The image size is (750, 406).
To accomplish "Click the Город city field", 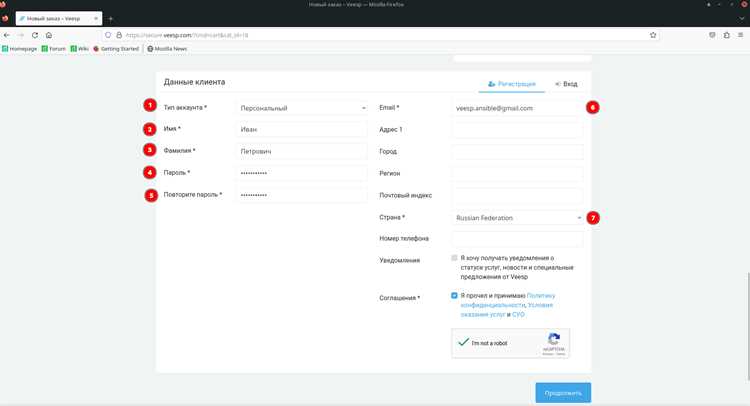I will click(517, 152).
